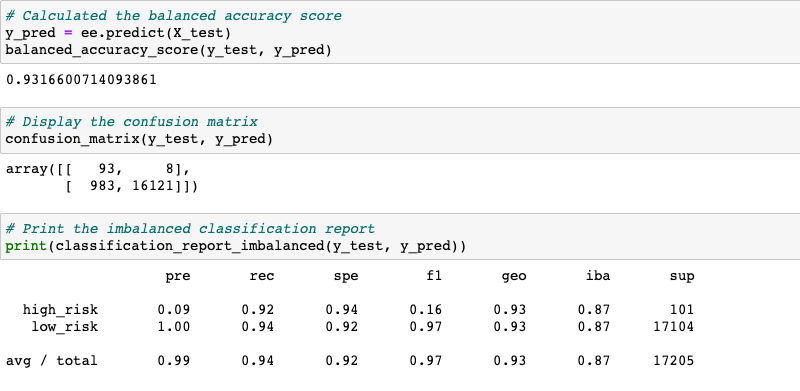The height and width of the screenshot is (391, 800).
Task: Click the 'f1' column header
Action: 434,276
